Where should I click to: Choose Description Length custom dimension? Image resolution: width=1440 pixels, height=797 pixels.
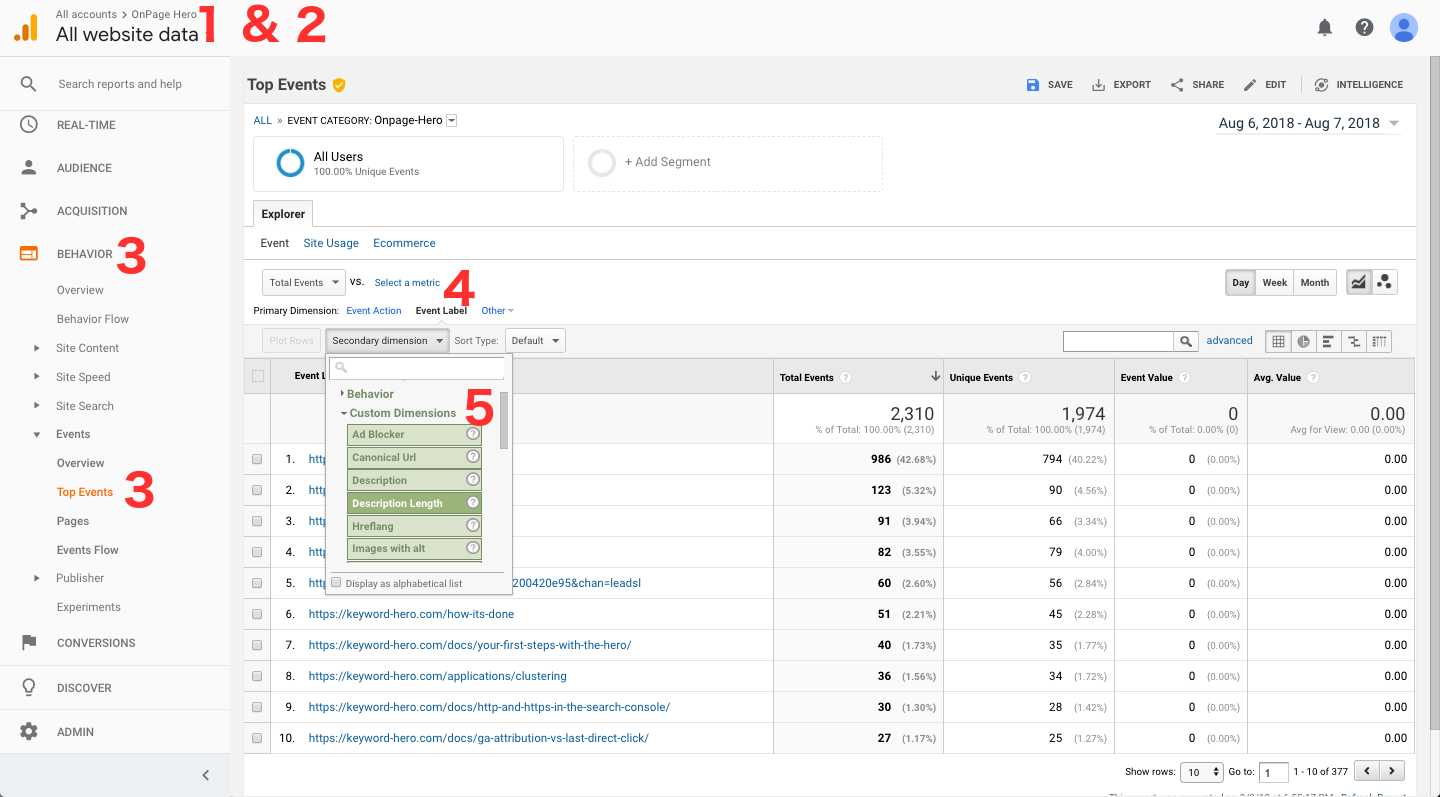click(415, 503)
